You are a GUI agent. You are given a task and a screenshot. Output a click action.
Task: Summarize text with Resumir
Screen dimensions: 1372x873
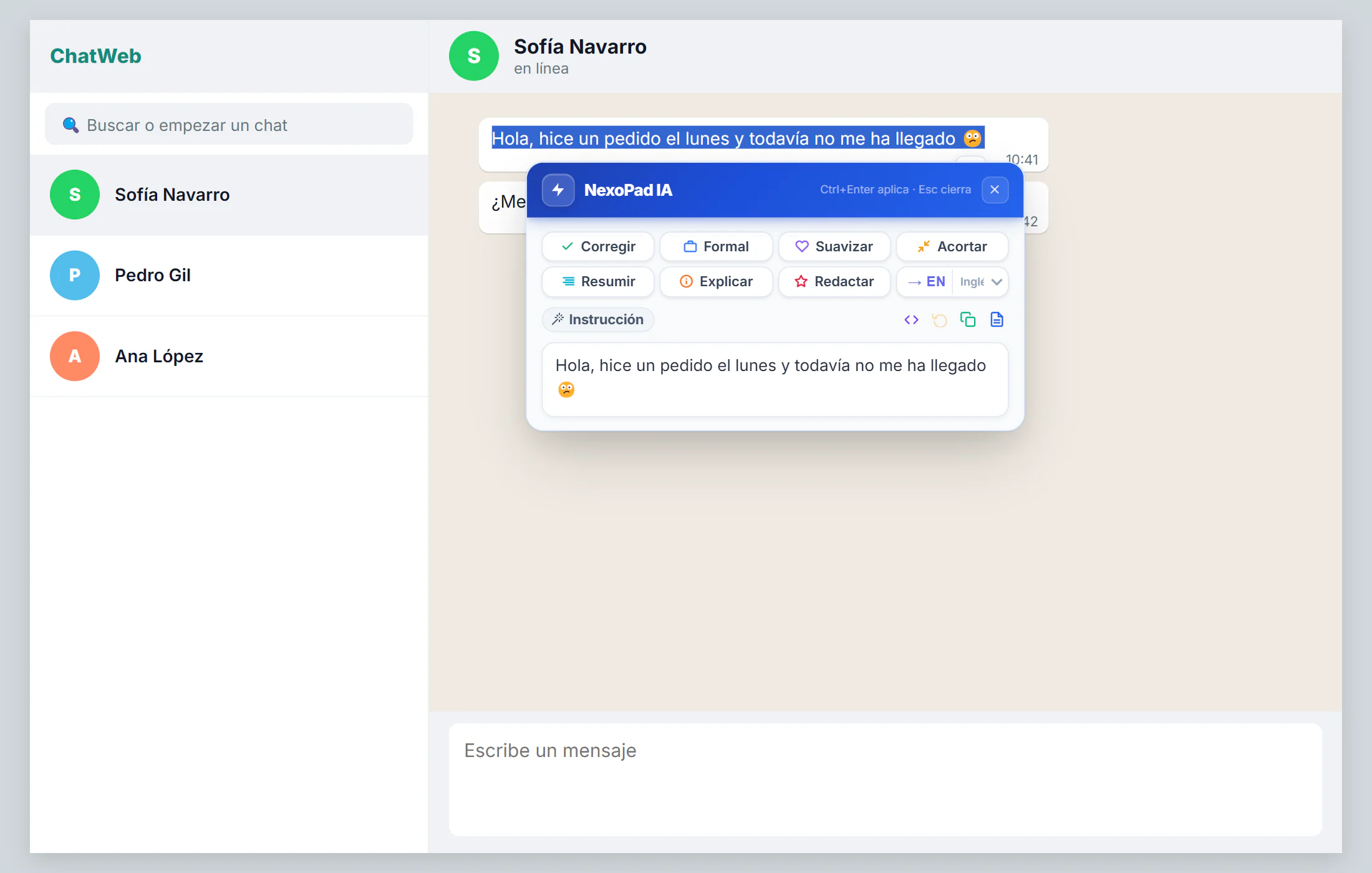598,281
